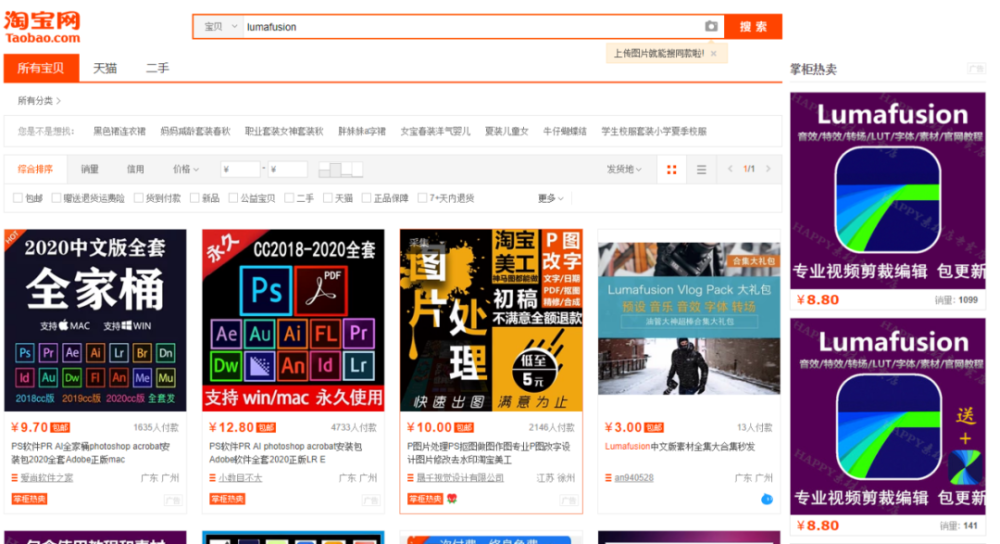Click shop icon beside an940528
Viewport: 1000px width, 544px height.
pos(608,478)
